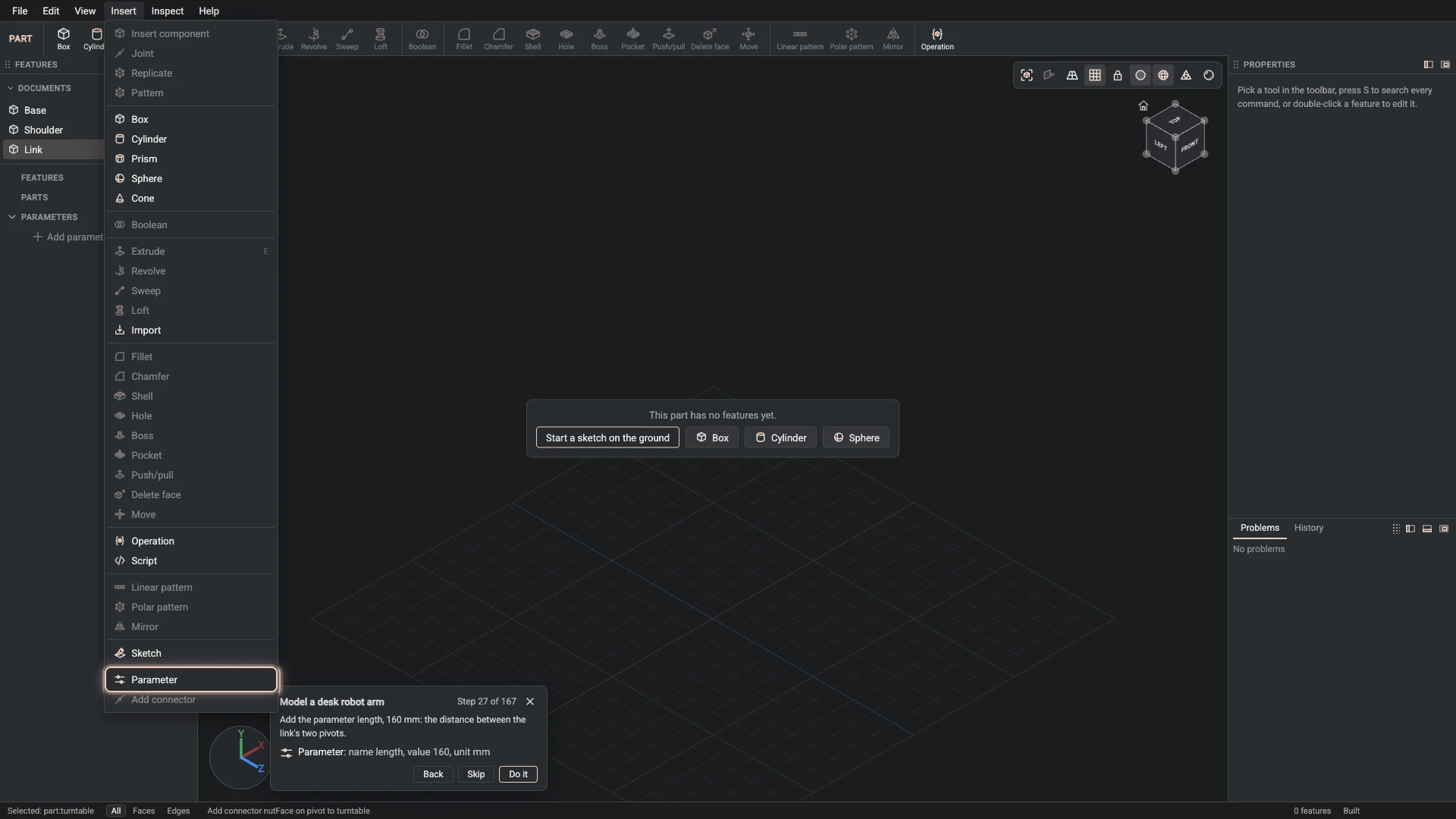This screenshot has width=1456, height=819.
Task: Choose the Loft toolbar tool
Action: [381, 39]
